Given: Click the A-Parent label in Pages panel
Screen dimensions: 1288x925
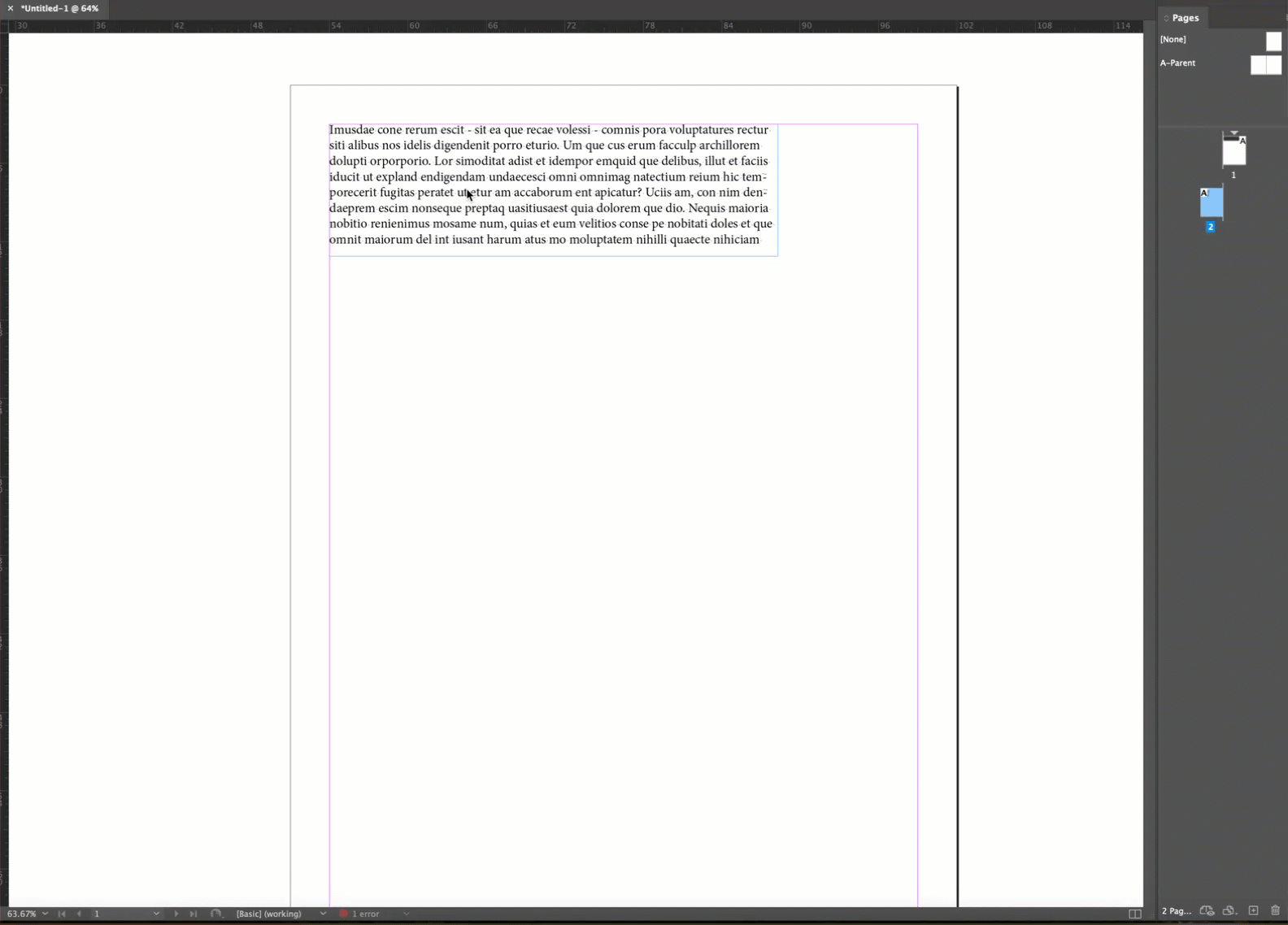Looking at the screenshot, I should coord(1177,63).
